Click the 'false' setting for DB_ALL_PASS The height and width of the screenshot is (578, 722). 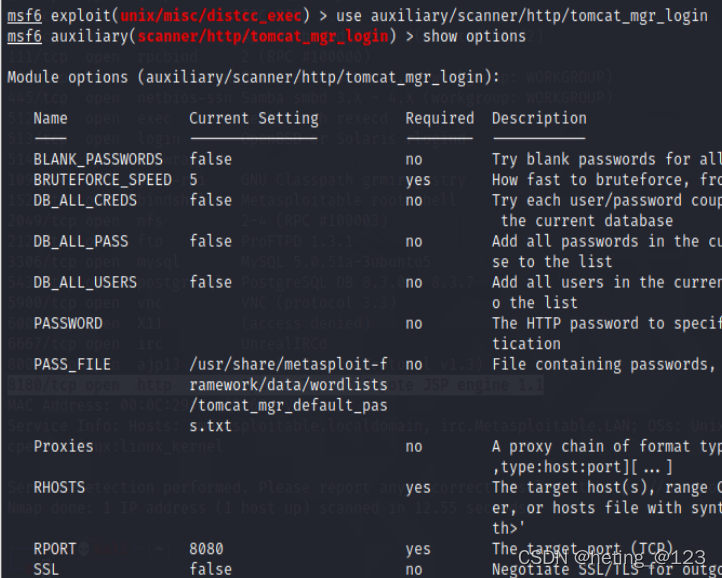tap(210, 241)
